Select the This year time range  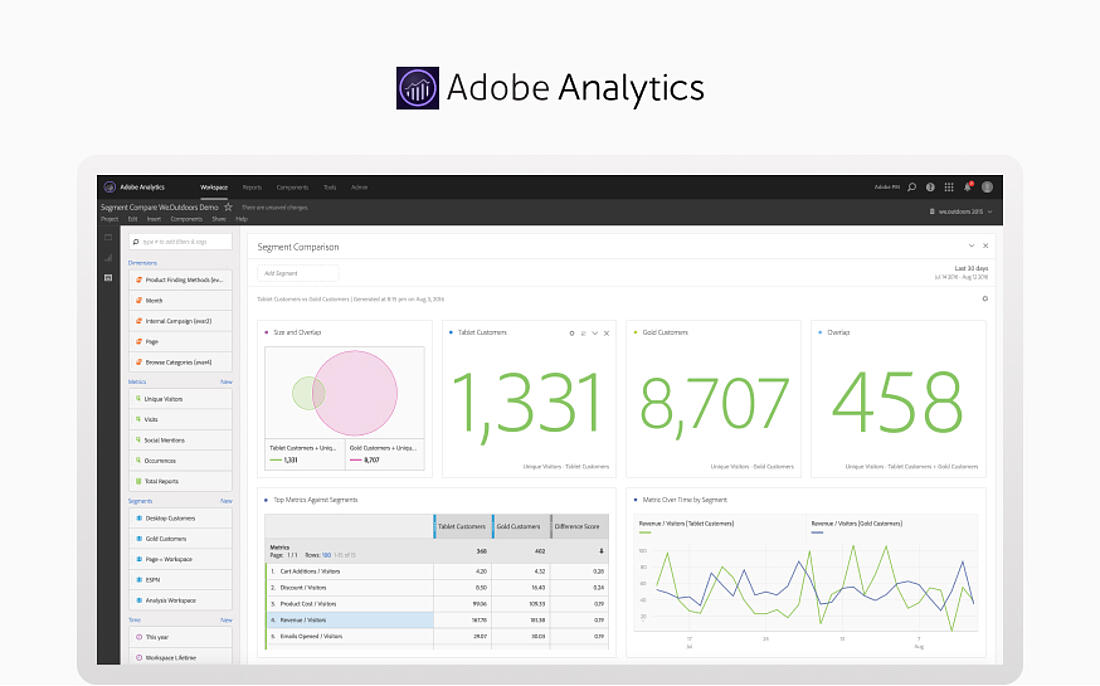pyautogui.click(x=180, y=638)
